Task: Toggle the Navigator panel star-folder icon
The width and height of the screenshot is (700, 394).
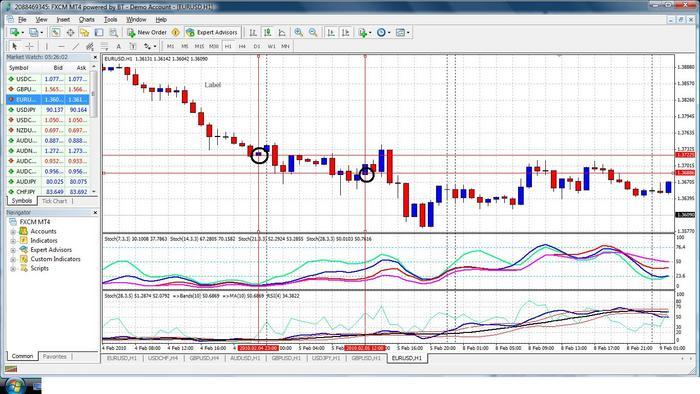Action: [84, 32]
